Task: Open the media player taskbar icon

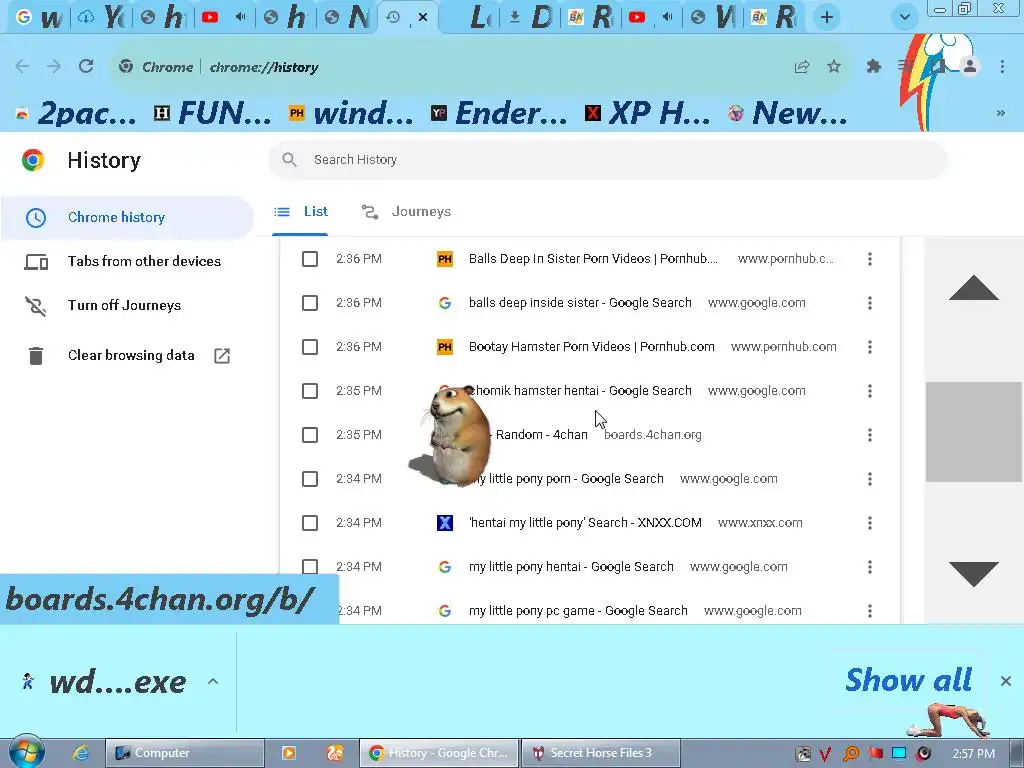Action: pos(288,753)
